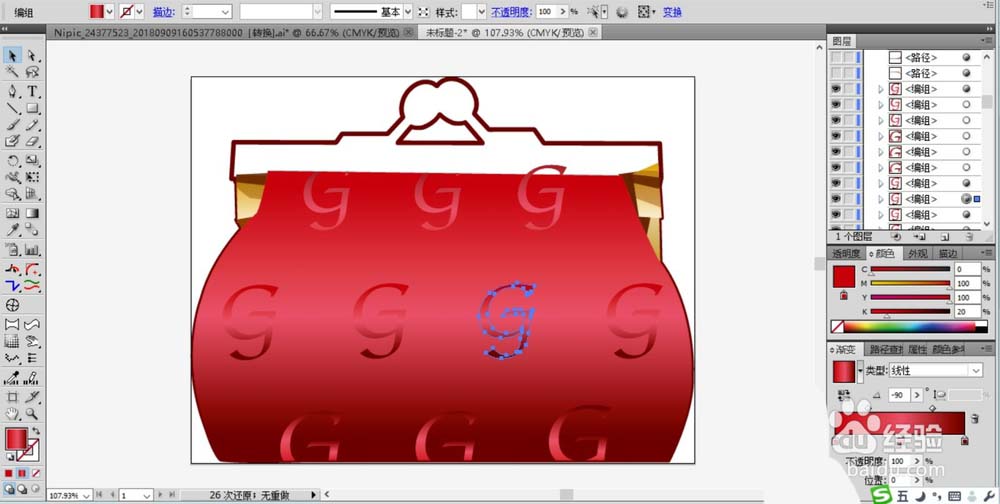Viewport: 1000px width, 504px height.
Task: Choose the Free Transform tool
Action: tap(32, 177)
